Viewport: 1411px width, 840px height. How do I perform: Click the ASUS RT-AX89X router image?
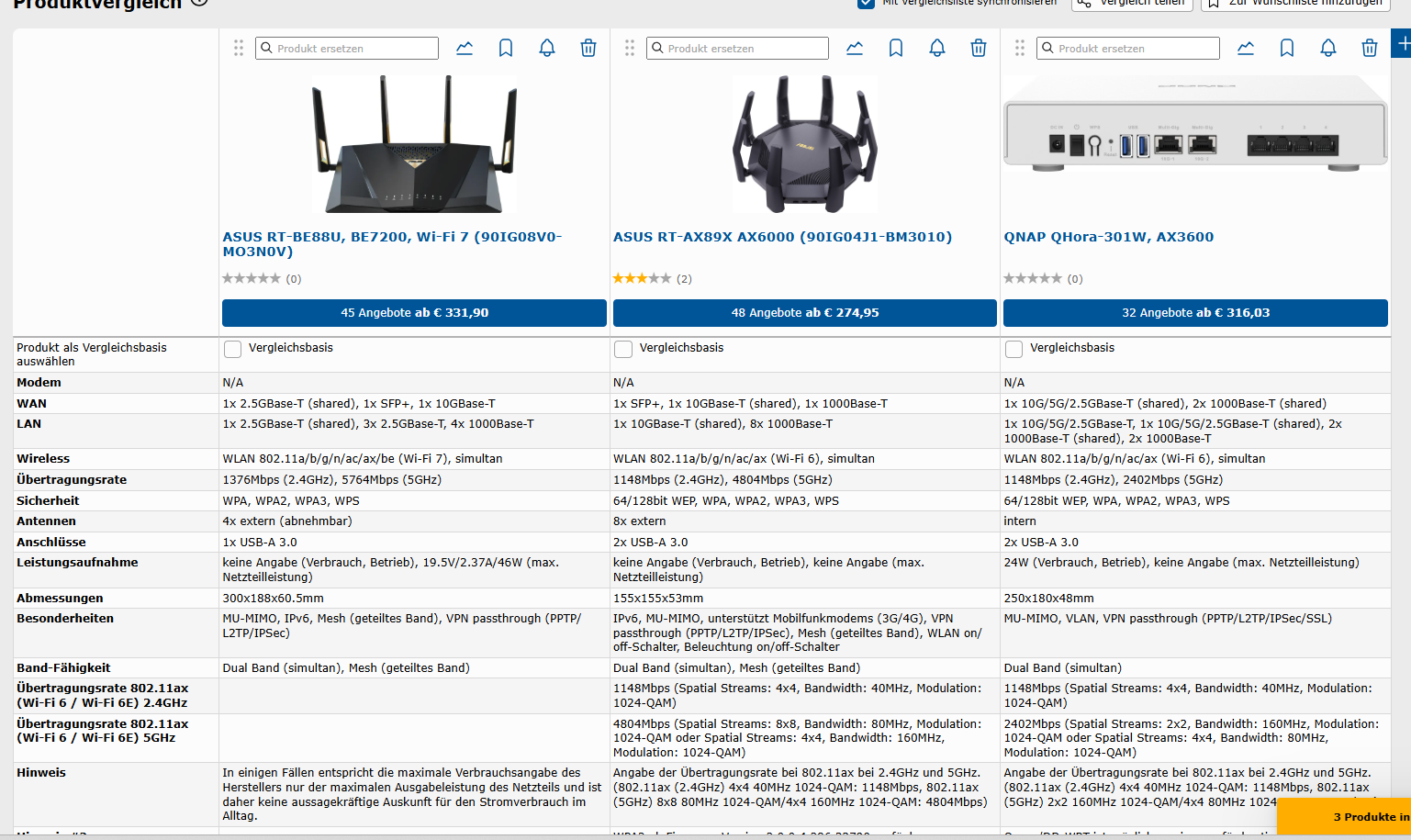805,144
